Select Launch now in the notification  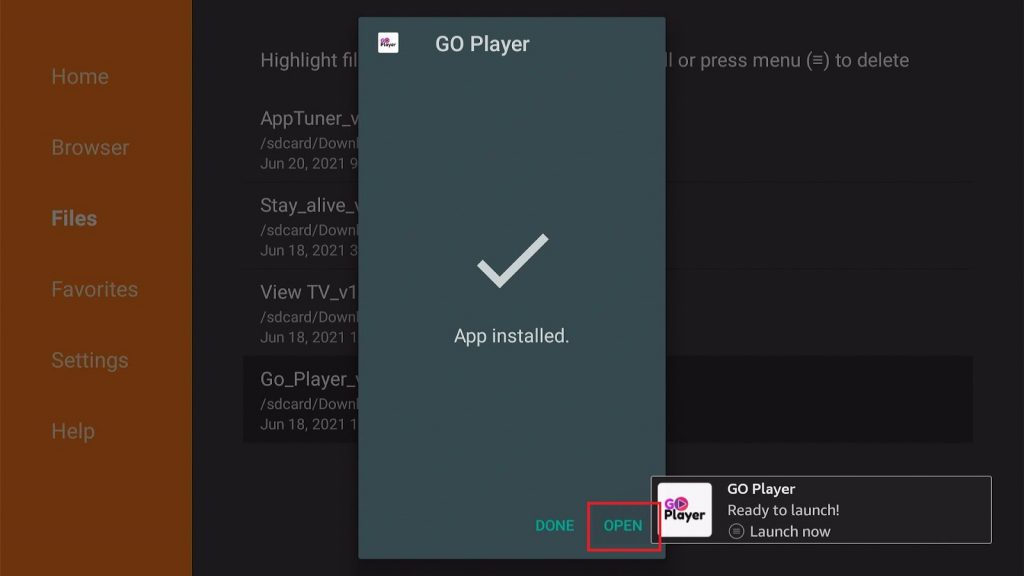click(x=790, y=532)
